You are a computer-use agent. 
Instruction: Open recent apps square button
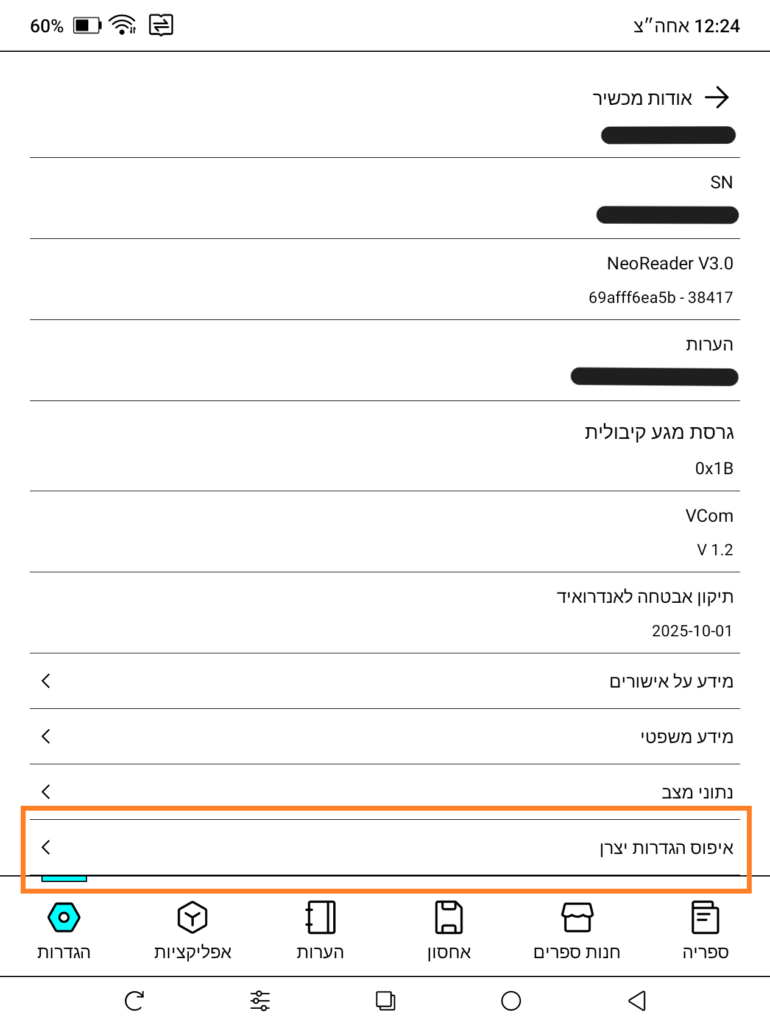click(385, 1000)
